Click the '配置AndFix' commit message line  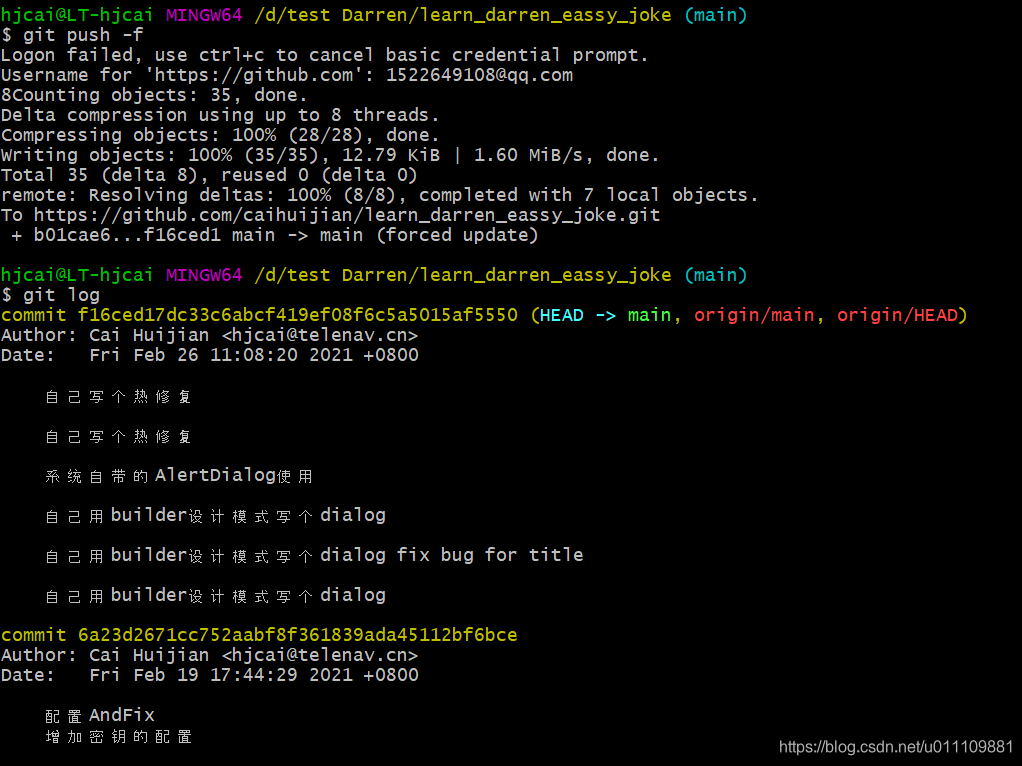[100, 716]
